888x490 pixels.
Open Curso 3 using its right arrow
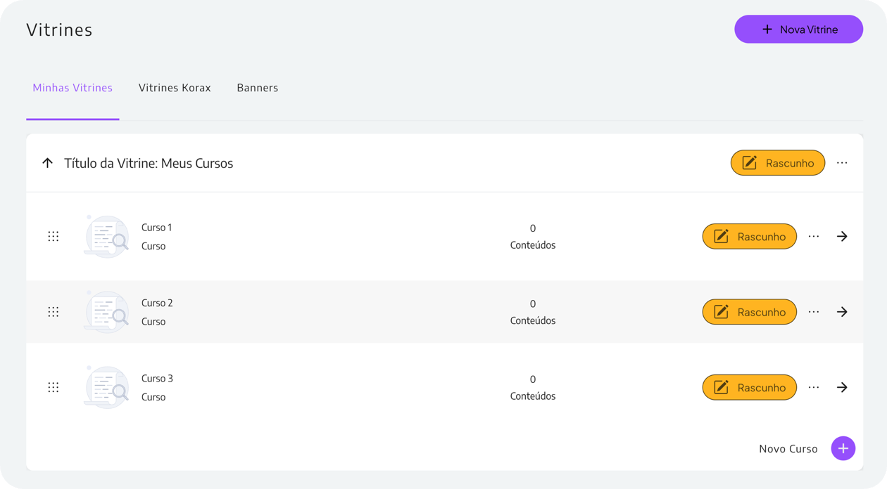coord(842,387)
